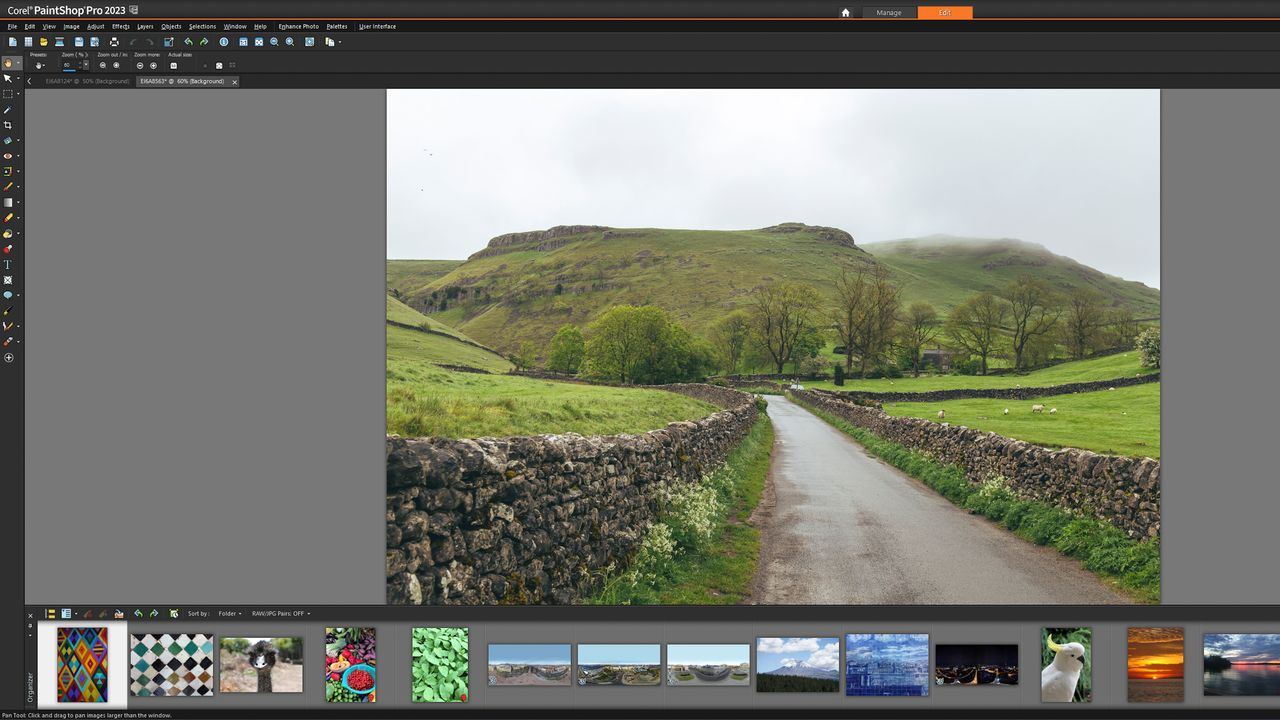
Task: Create a new image from the toolbar
Action: click(x=13, y=42)
